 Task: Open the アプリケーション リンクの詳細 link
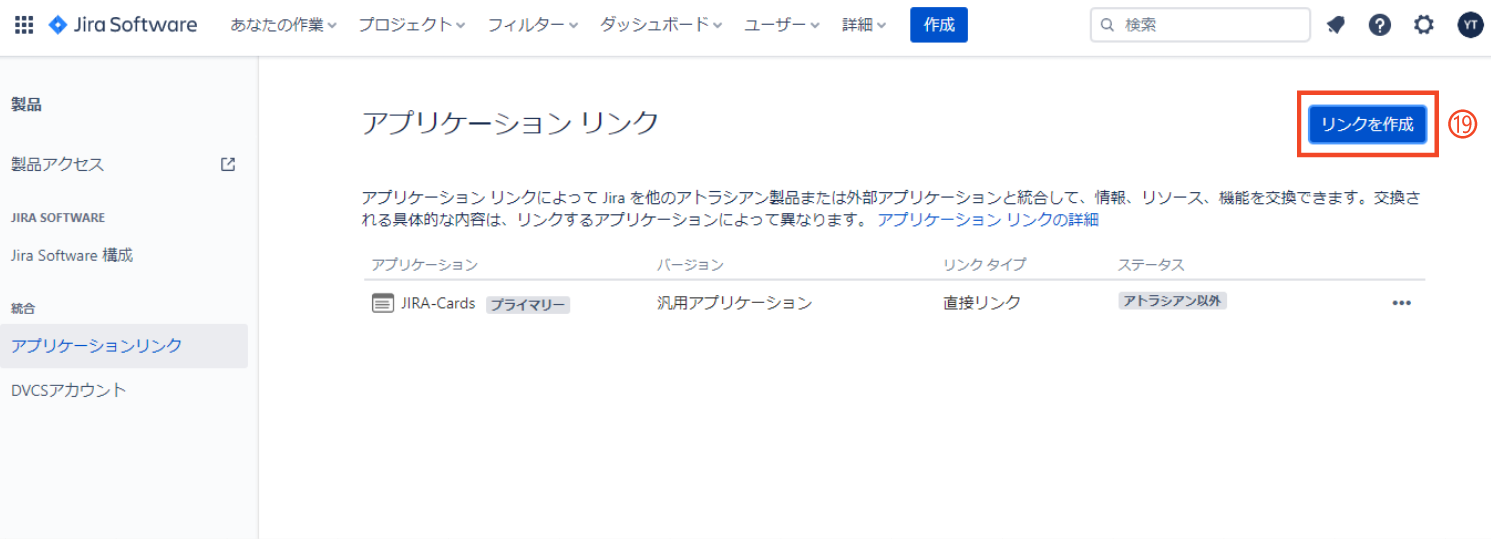tap(988, 220)
